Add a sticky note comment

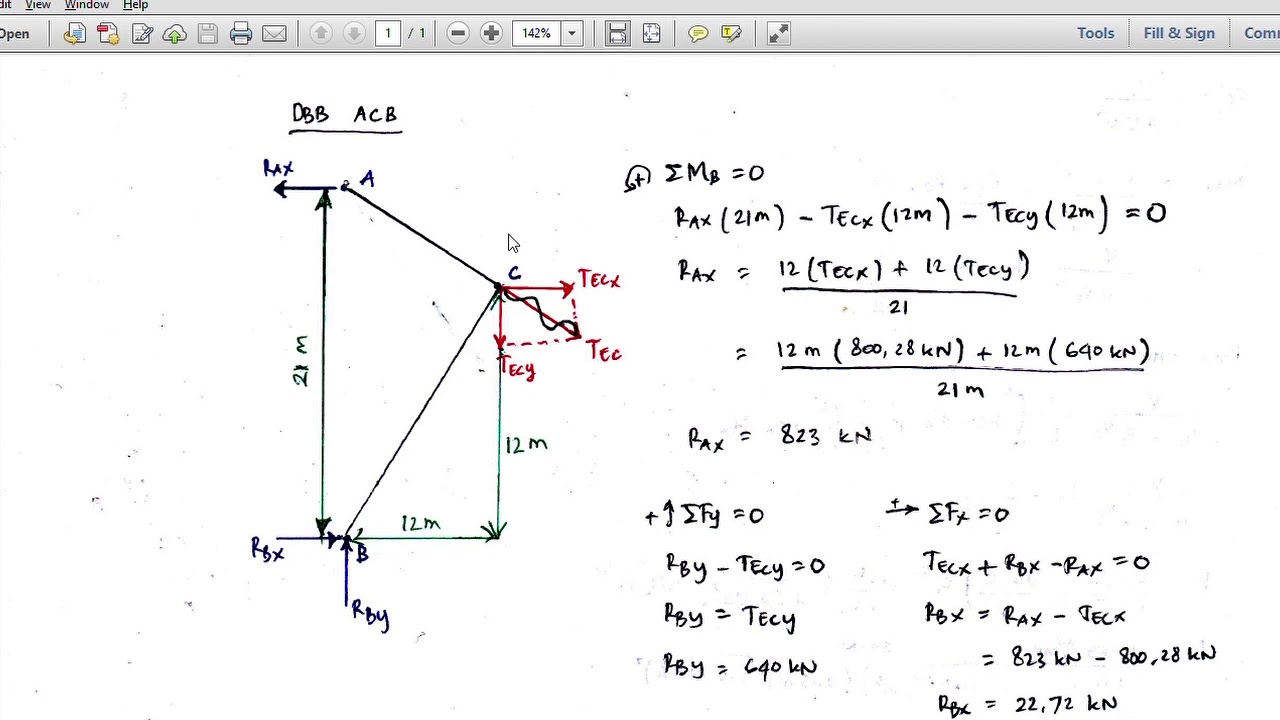[698, 34]
